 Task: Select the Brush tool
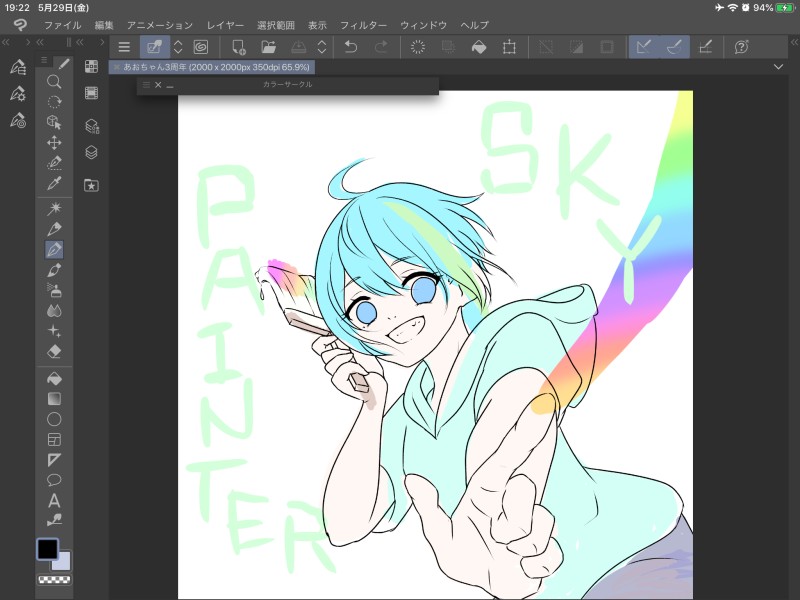coord(54,270)
